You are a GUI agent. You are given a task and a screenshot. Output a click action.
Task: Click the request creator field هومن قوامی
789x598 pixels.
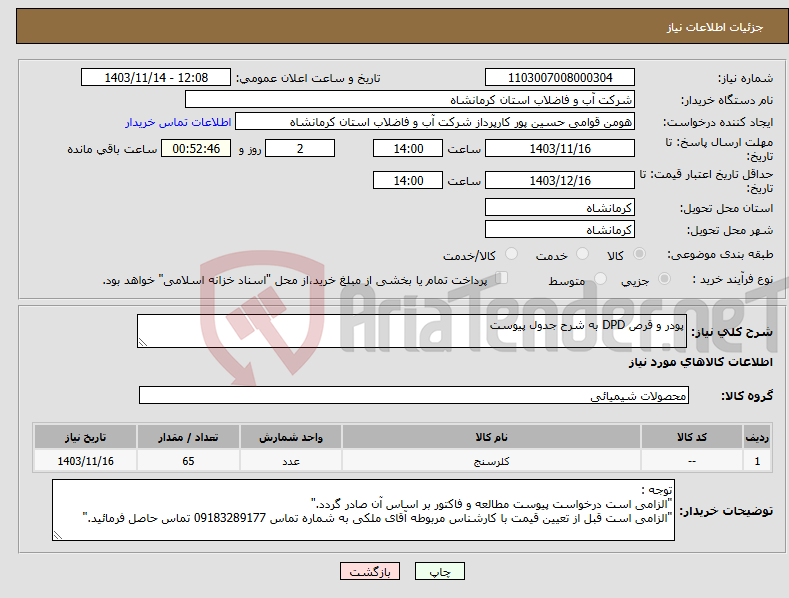tap(435, 122)
